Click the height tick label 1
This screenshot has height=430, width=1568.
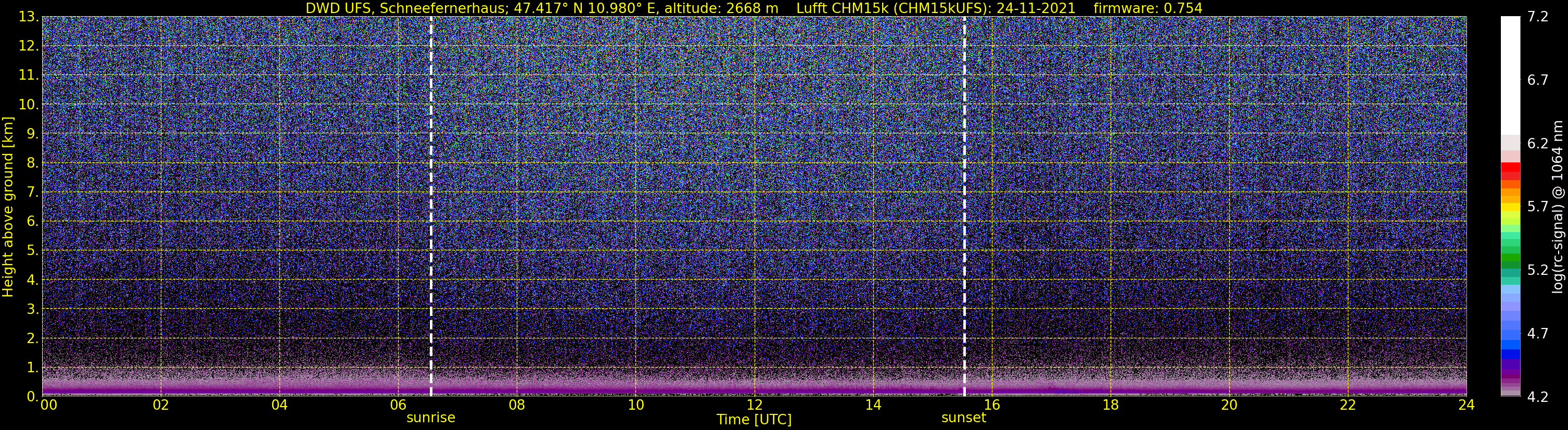point(32,368)
